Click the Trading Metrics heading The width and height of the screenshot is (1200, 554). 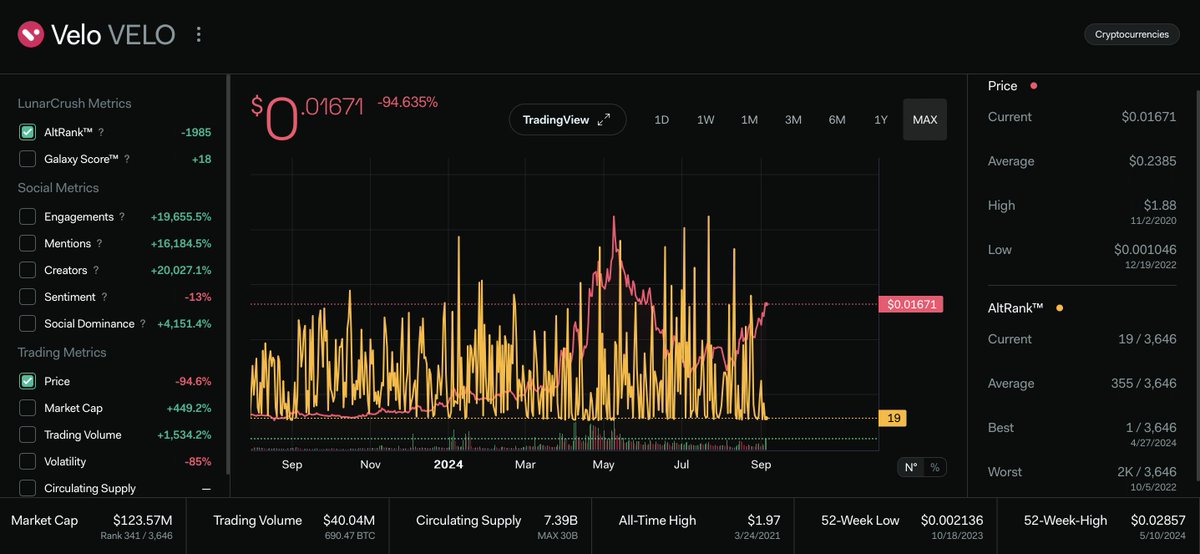[62, 353]
